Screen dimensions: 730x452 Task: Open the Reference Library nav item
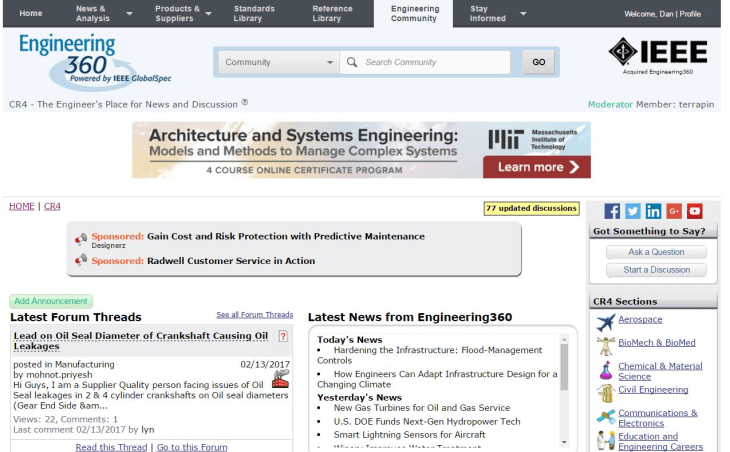coord(332,13)
